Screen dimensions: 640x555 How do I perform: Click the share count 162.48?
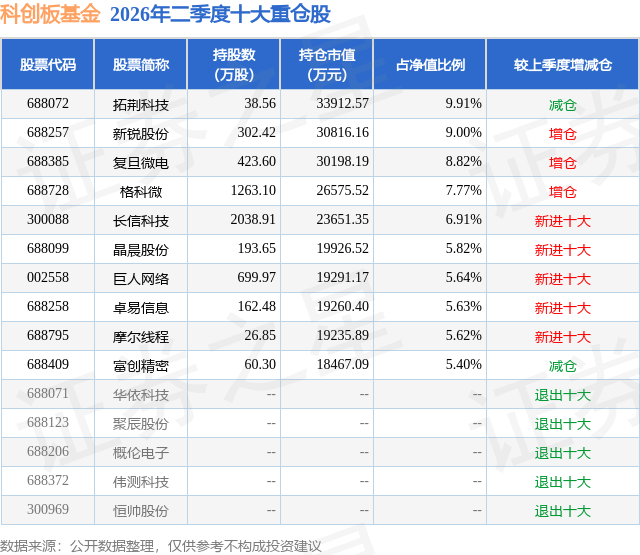pyautogui.click(x=256, y=306)
